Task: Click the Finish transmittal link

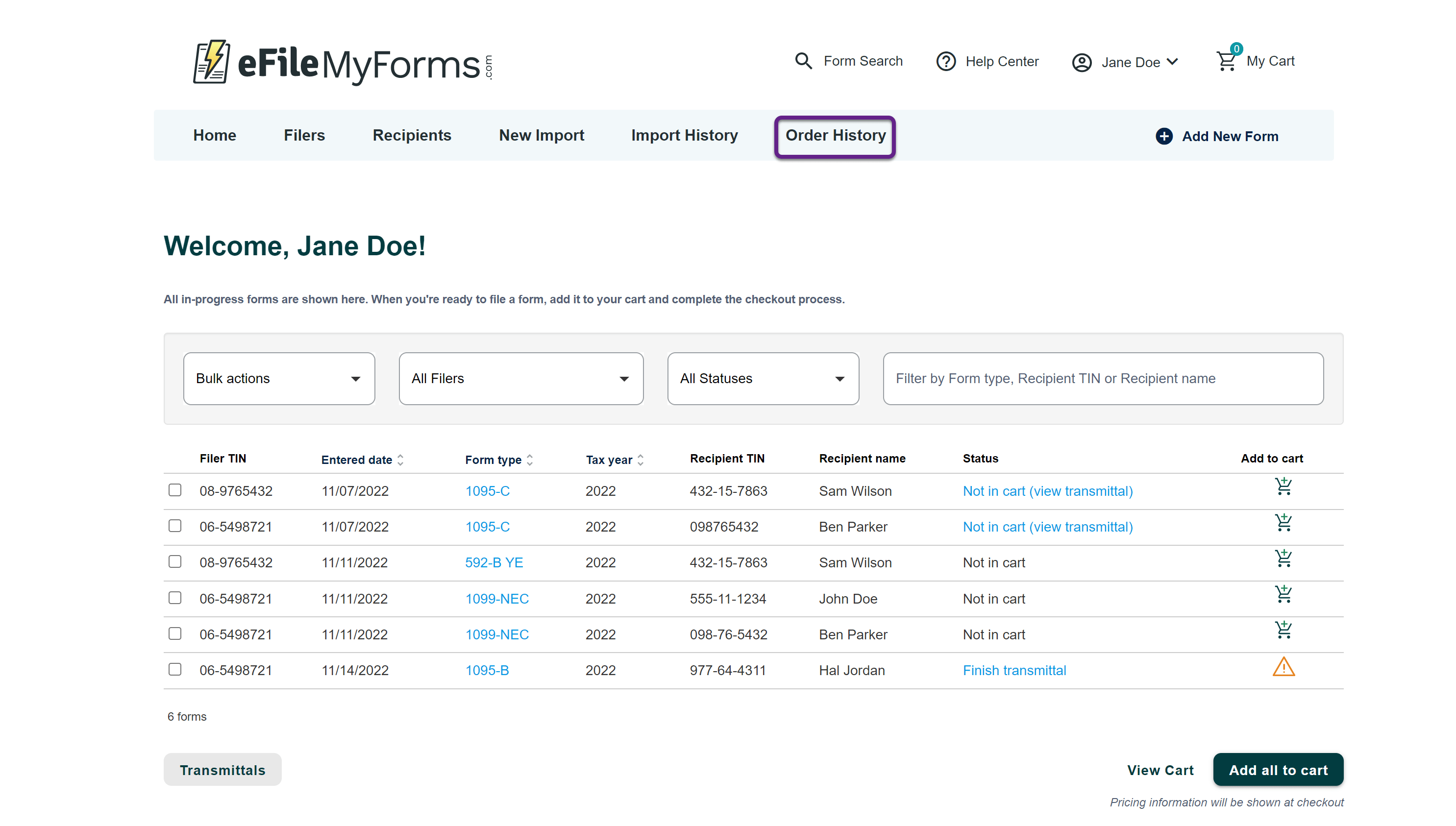Action: pyautogui.click(x=1014, y=671)
